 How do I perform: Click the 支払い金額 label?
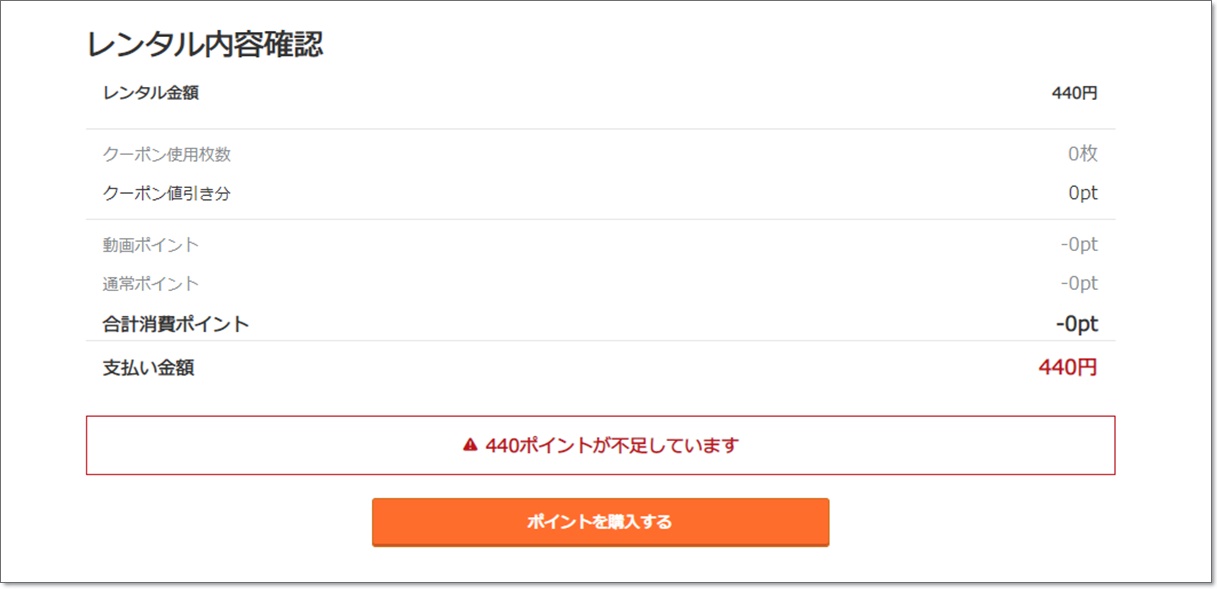[x=148, y=368]
